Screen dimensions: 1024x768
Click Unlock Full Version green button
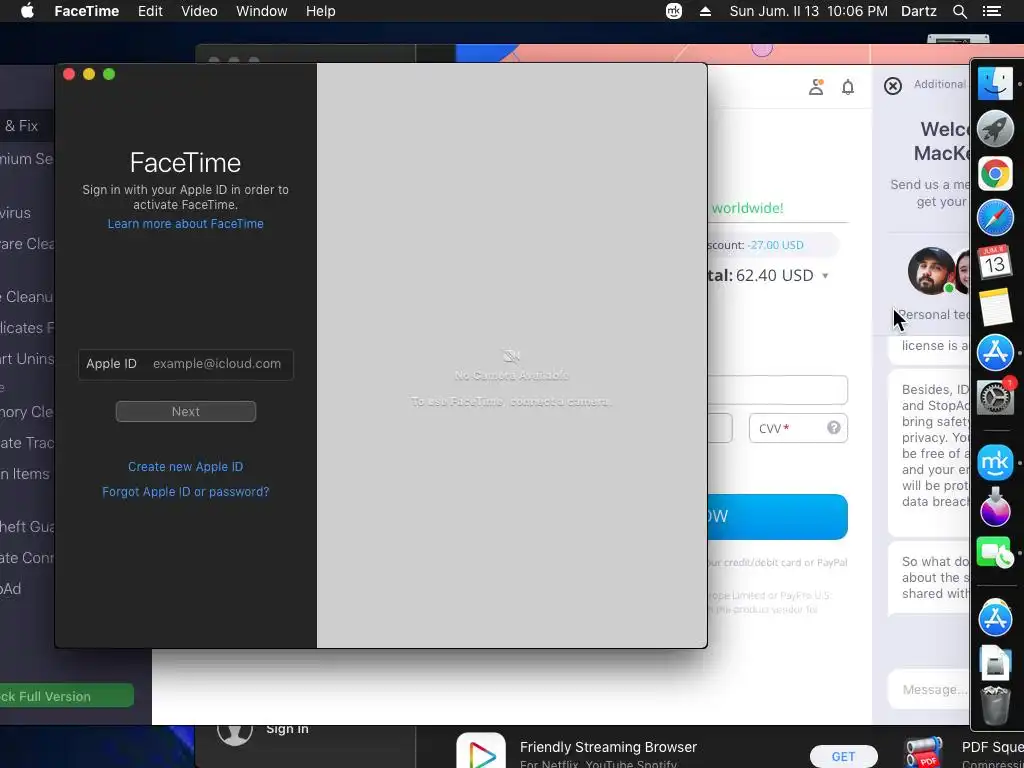[67, 696]
